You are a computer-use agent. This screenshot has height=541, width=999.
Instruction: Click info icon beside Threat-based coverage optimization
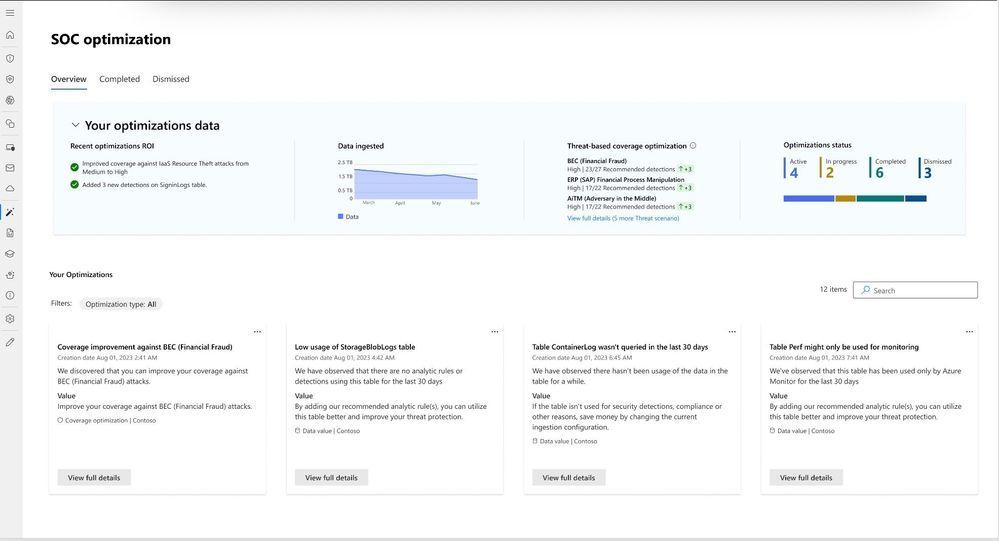pyautogui.click(x=693, y=145)
